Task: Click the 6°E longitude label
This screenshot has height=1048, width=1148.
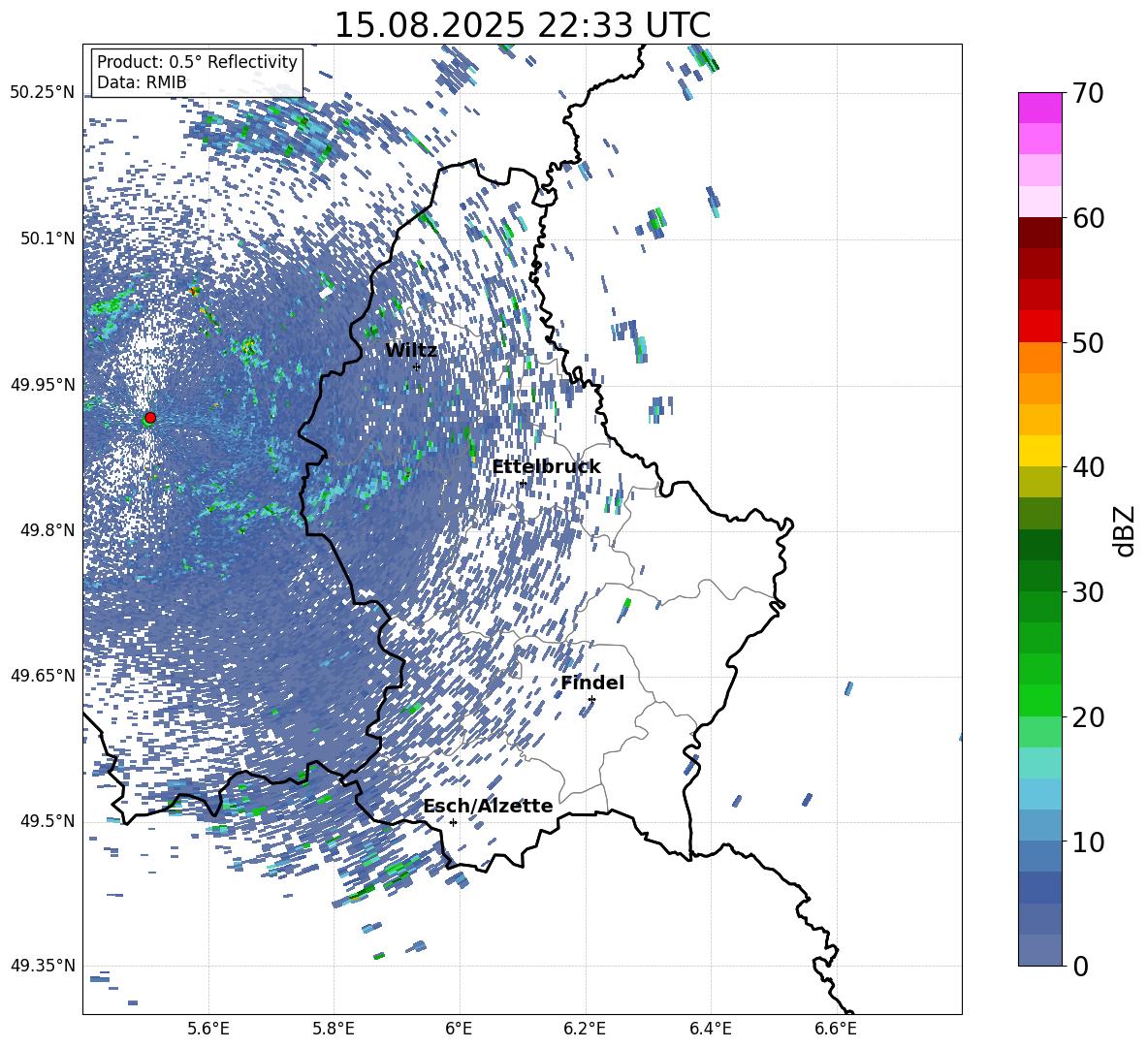Action: click(x=459, y=1029)
